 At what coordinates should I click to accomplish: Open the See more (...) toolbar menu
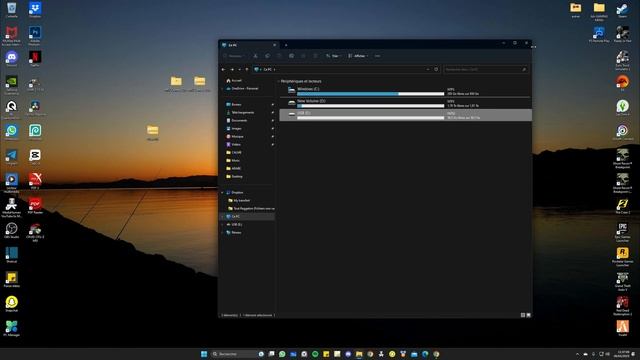378,56
